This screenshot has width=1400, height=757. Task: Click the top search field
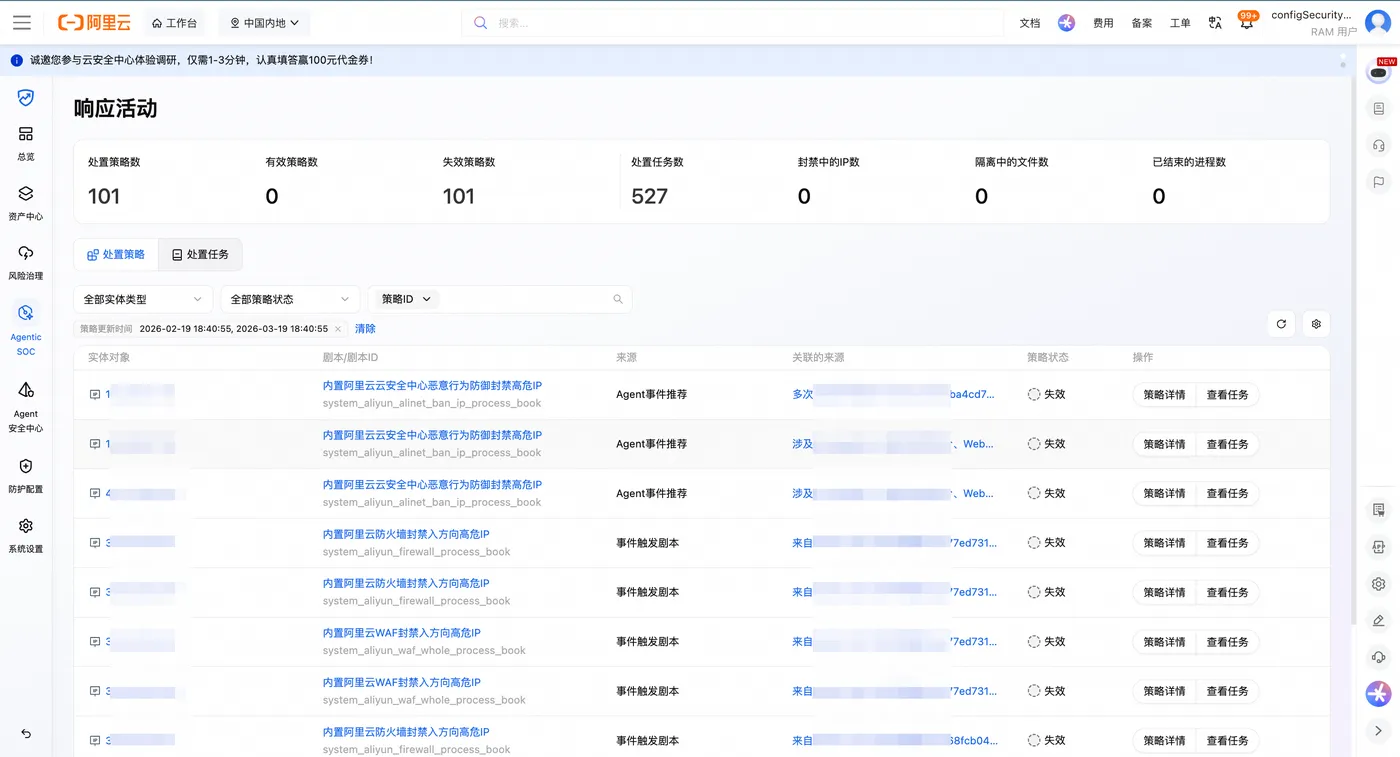coord(732,23)
